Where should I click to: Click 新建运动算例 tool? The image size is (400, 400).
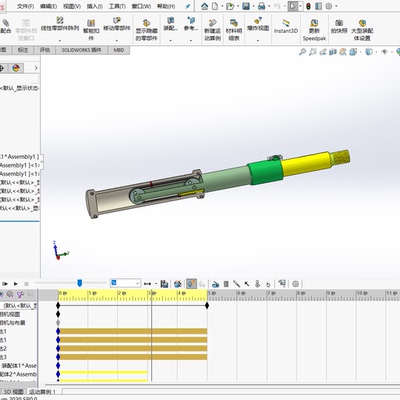[x=212, y=30]
